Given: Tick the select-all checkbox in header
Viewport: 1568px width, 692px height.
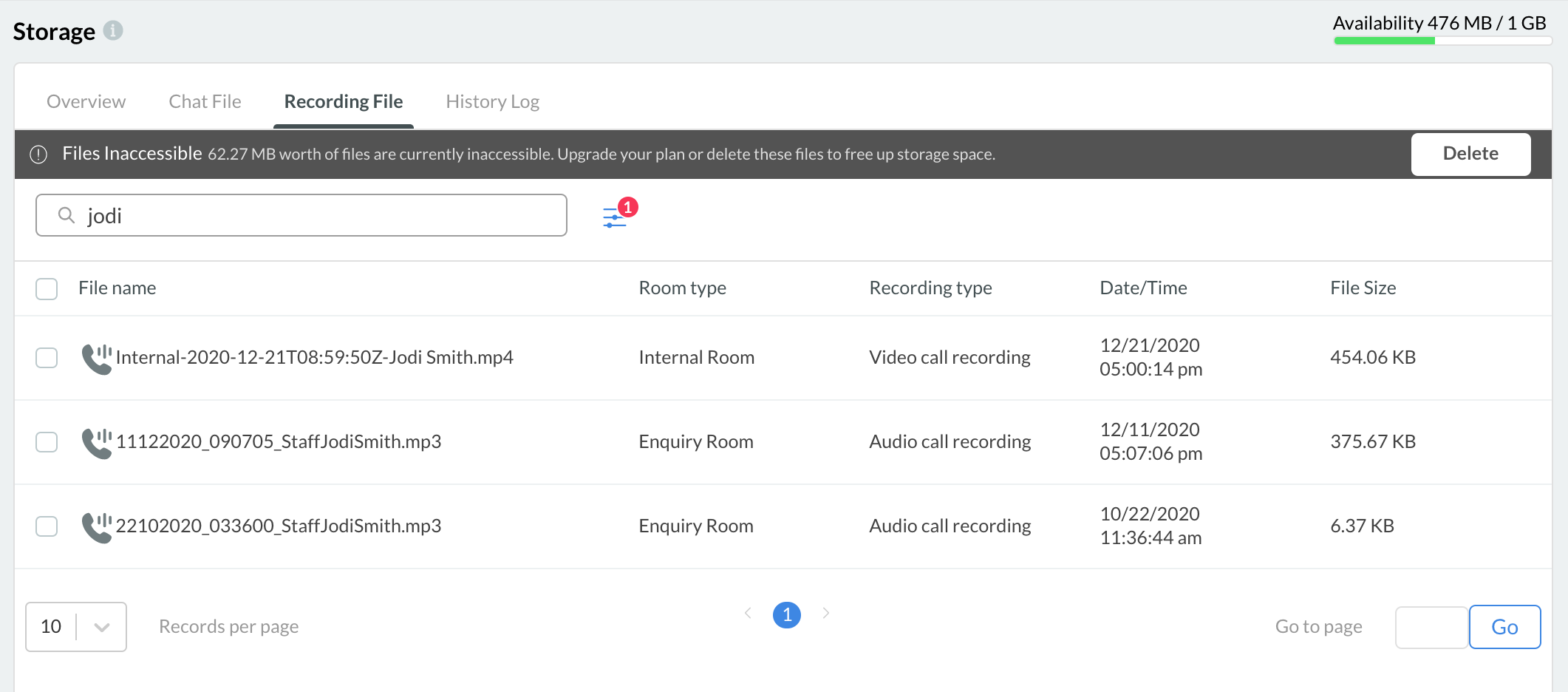Looking at the screenshot, I should click(x=47, y=288).
